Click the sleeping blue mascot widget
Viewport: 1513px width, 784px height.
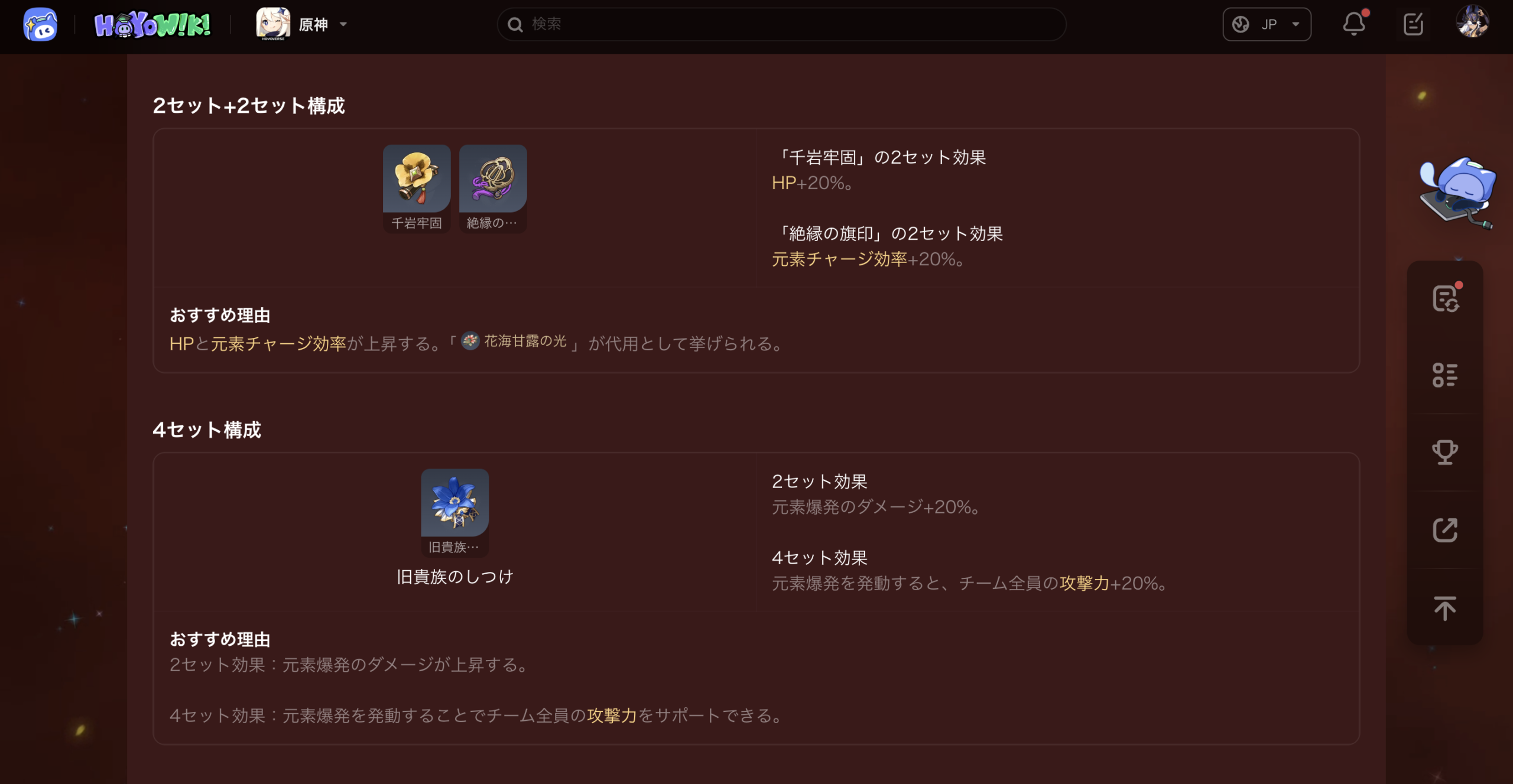(x=1456, y=191)
